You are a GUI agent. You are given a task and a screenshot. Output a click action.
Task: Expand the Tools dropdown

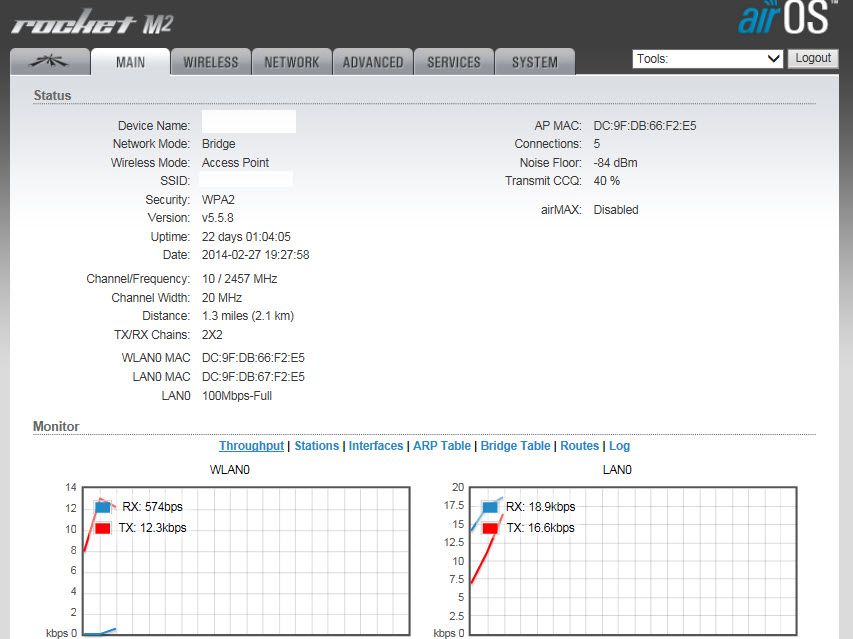pyautogui.click(x=708, y=59)
